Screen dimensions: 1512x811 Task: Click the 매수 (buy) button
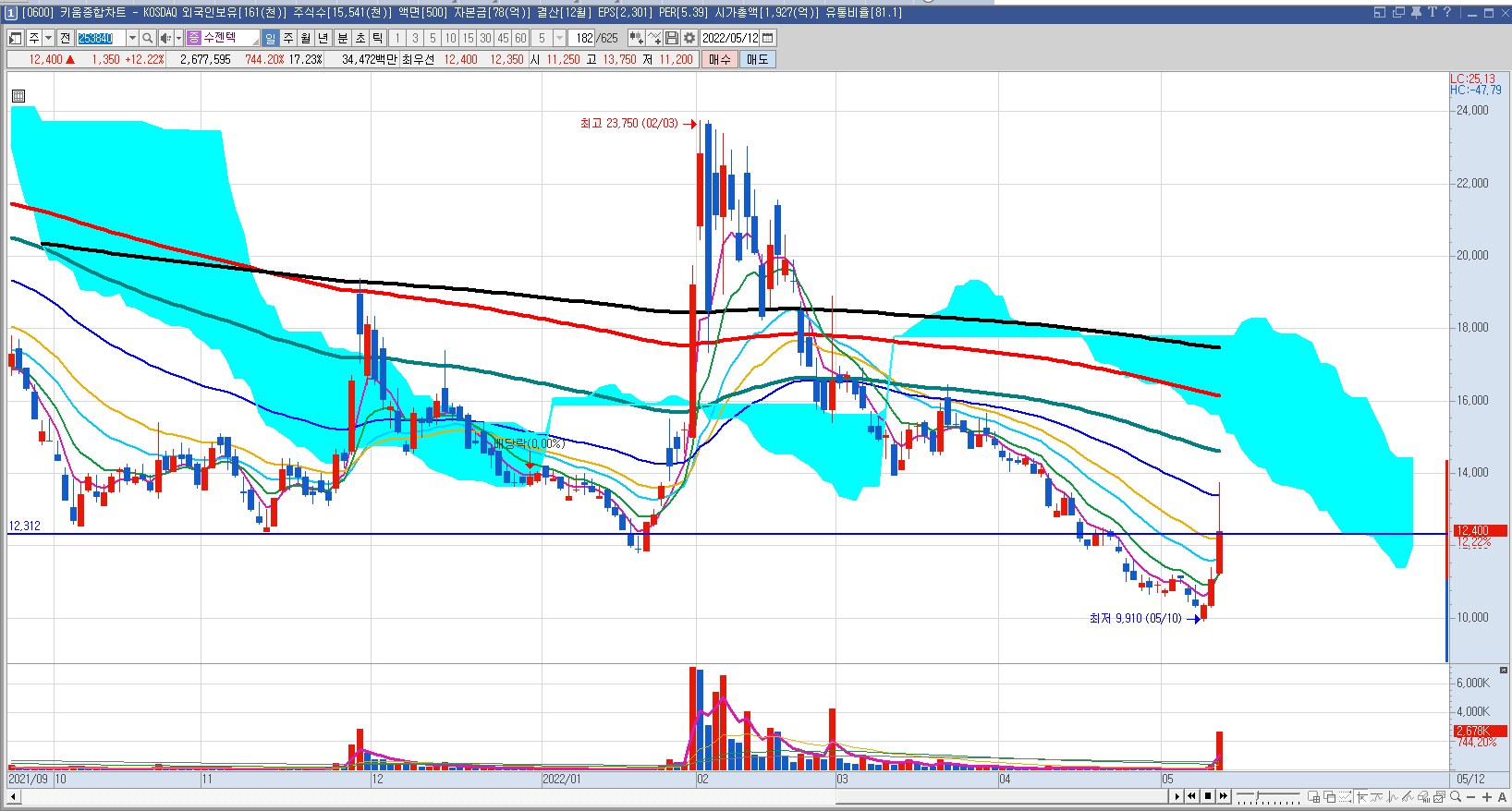click(720, 59)
